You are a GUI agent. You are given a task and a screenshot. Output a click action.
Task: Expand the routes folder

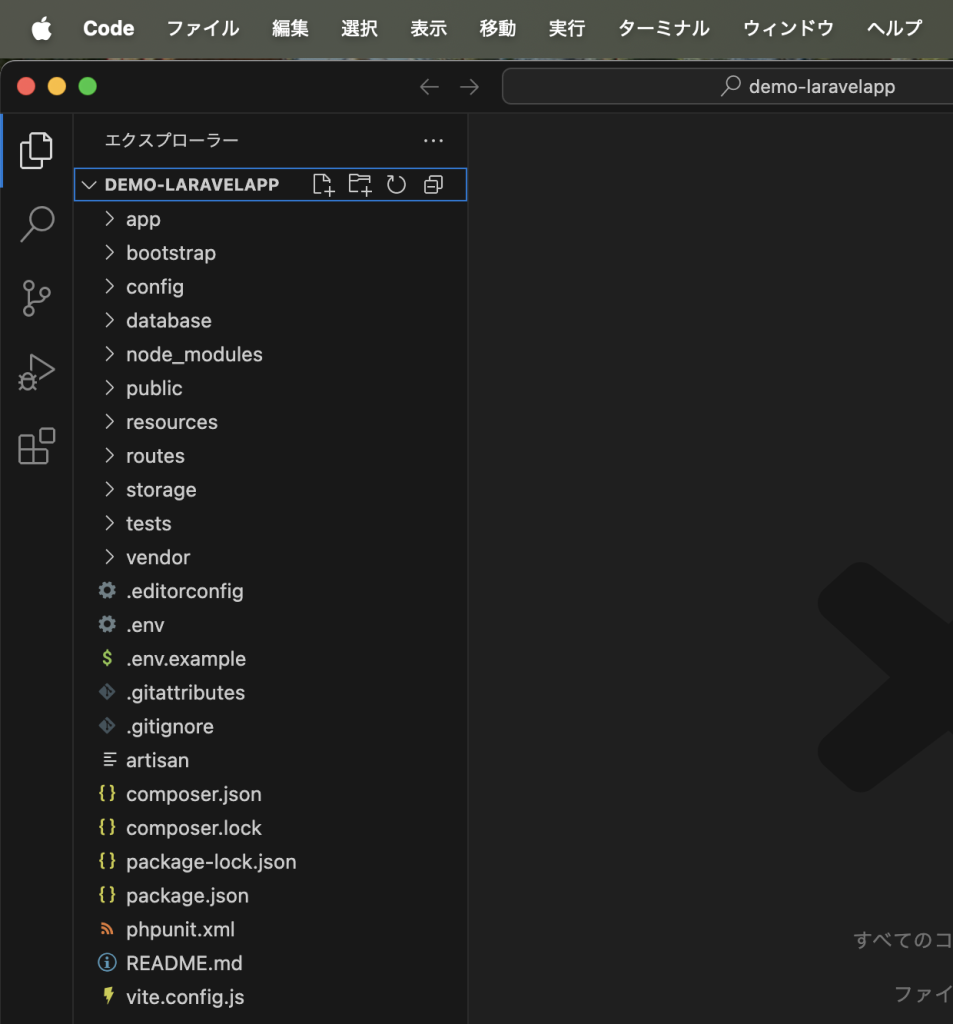pyautogui.click(x=155, y=456)
